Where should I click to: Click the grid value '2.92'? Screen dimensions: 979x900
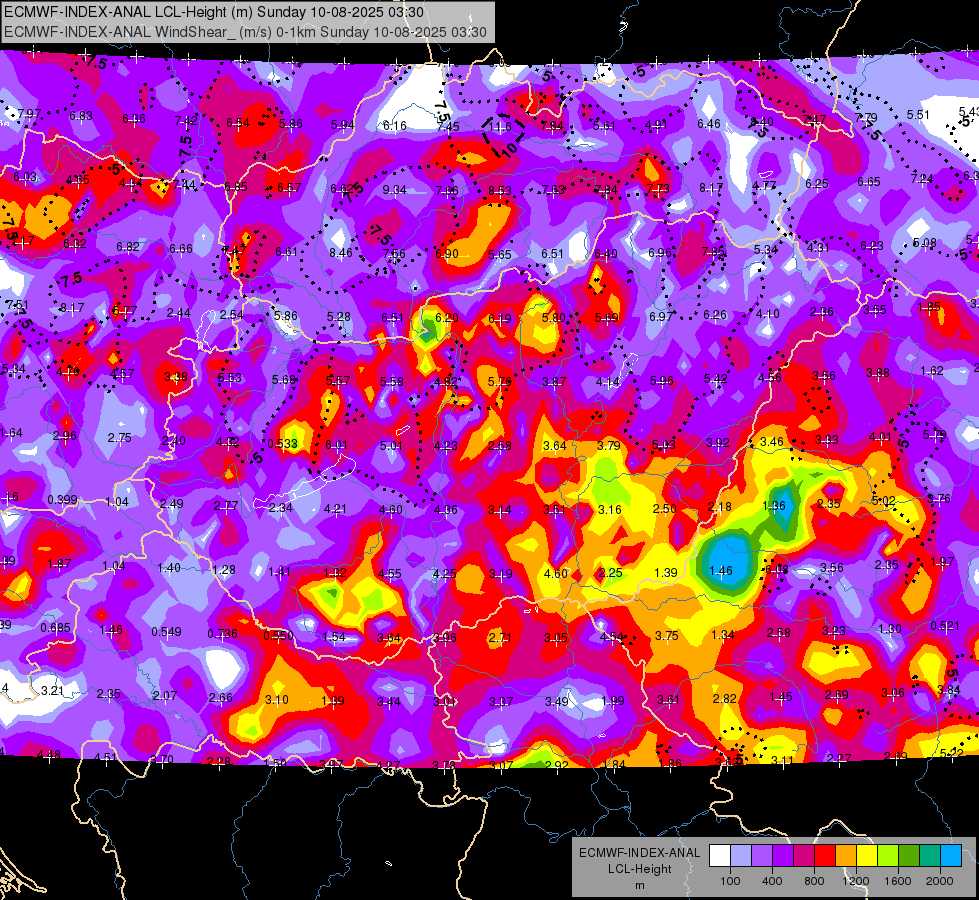556,764
